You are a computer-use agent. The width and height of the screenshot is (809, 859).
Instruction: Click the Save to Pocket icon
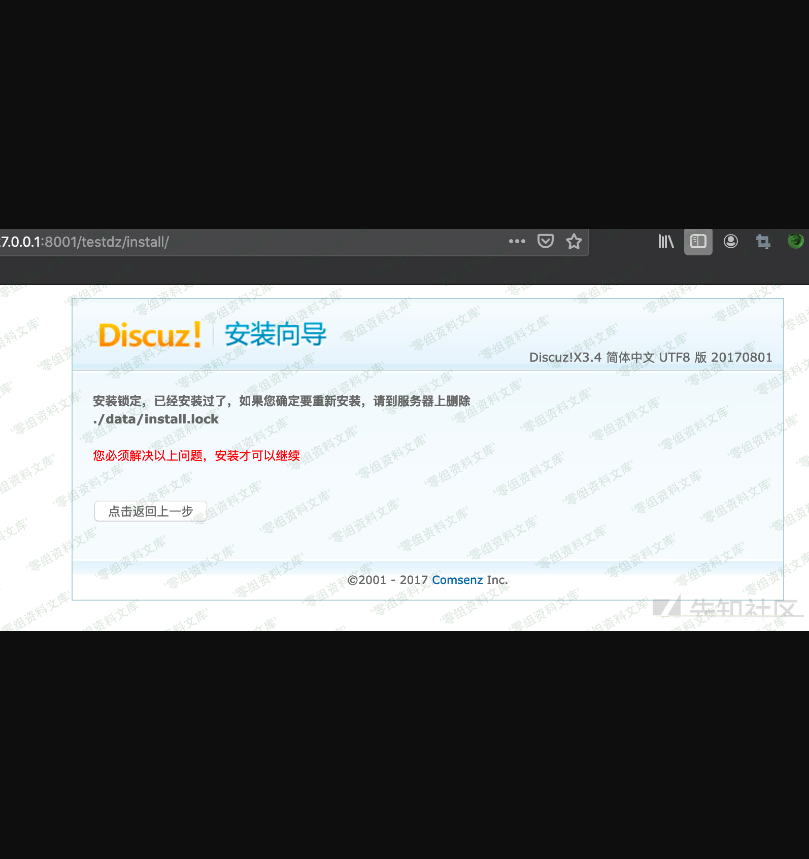[x=546, y=241]
